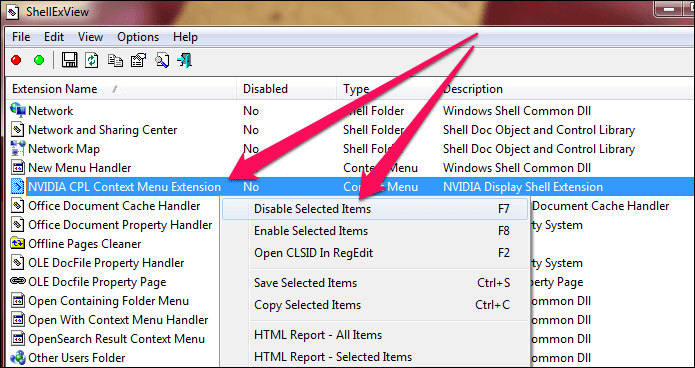Click the Open Containing Folder Menu icon

tap(18, 301)
